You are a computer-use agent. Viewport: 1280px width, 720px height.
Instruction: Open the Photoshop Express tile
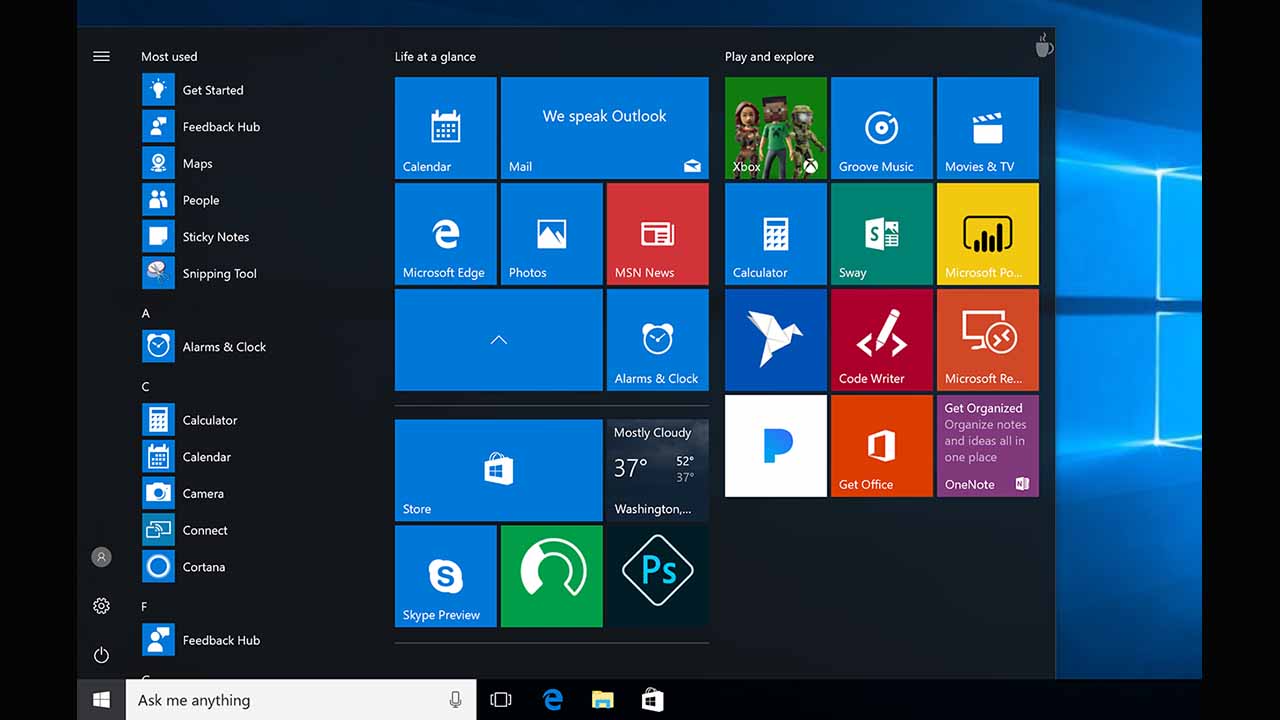click(x=657, y=575)
